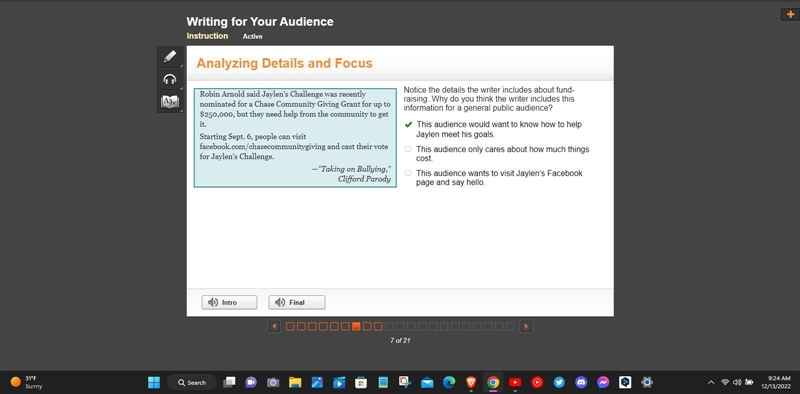Click the taskbar Search box

point(192,382)
